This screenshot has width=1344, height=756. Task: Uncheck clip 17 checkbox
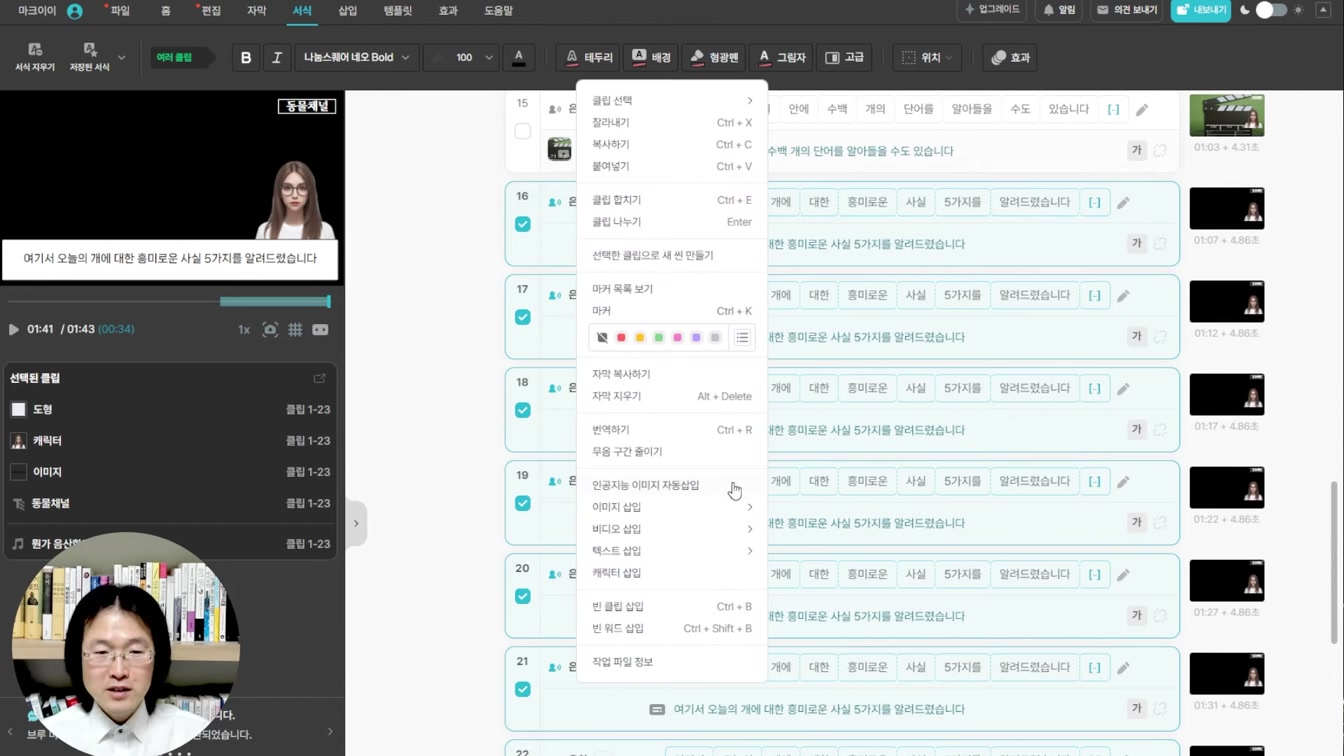pyautogui.click(x=522, y=317)
